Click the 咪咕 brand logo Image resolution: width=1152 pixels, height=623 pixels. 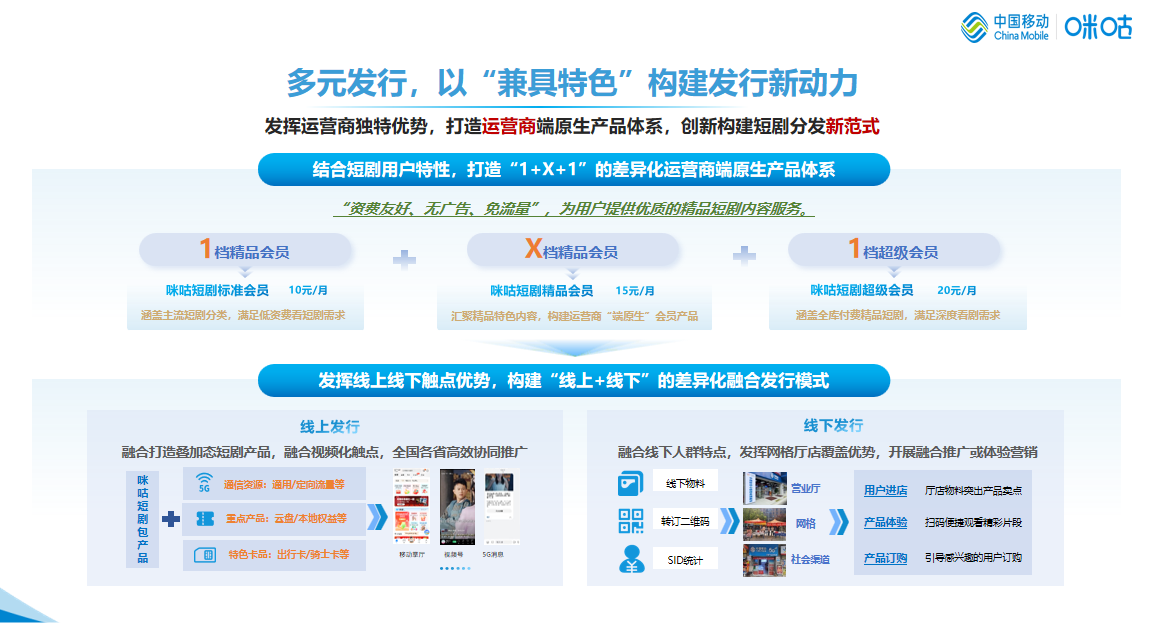click(x=1098, y=27)
